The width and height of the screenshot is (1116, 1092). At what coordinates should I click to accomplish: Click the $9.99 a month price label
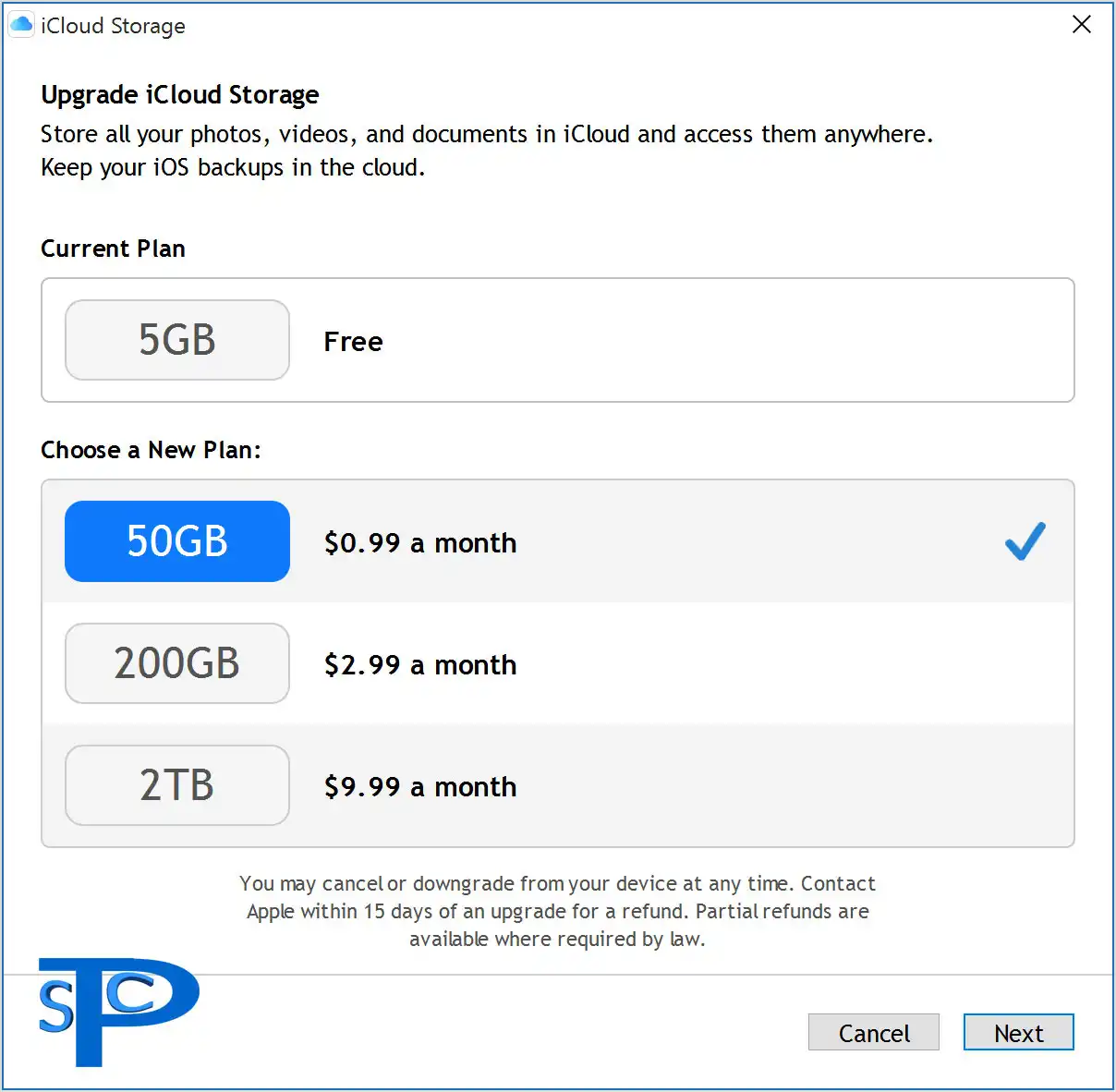point(420,787)
